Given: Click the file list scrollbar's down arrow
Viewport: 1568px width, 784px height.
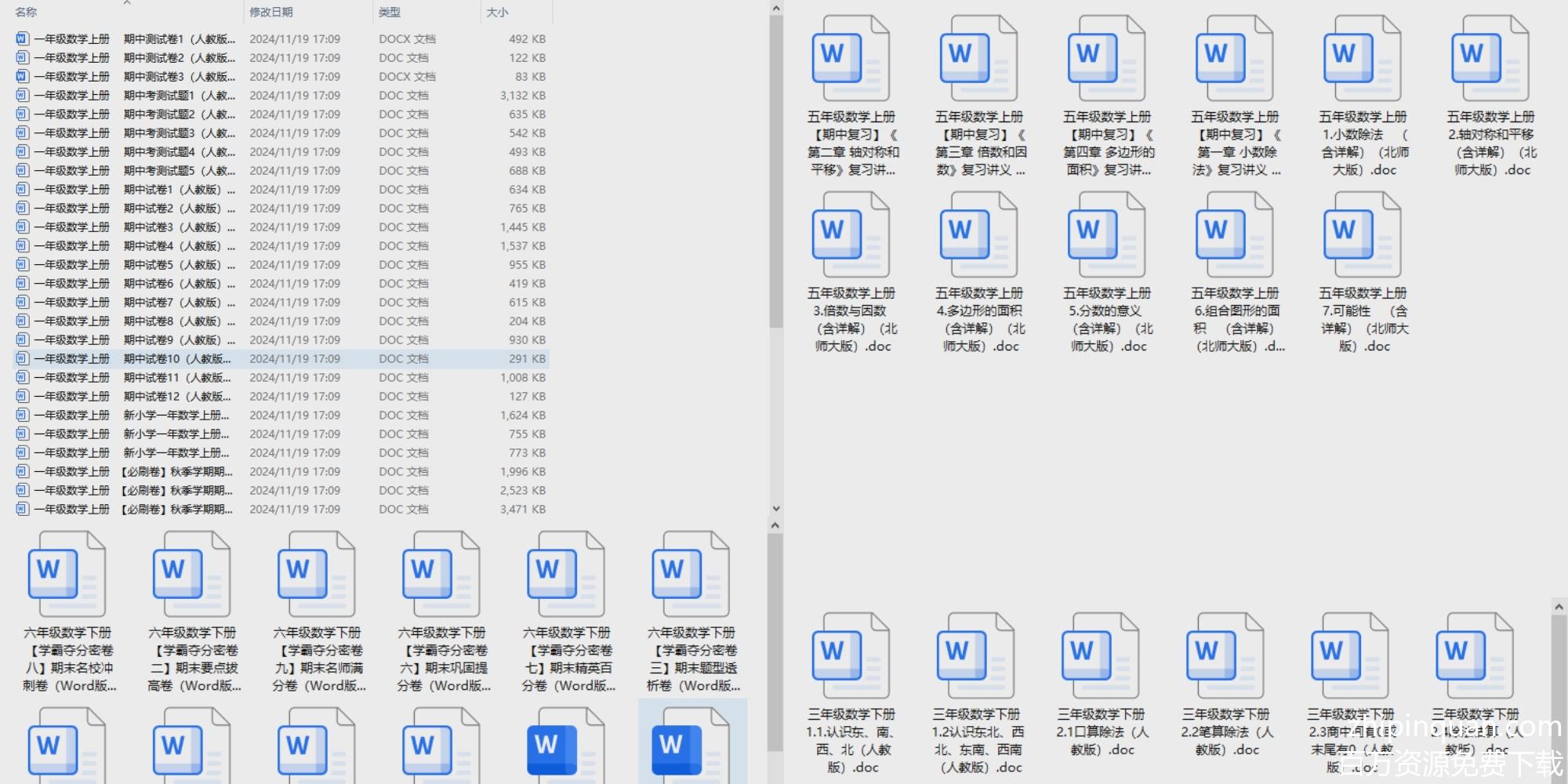Looking at the screenshot, I should click(x=775, y=508).
